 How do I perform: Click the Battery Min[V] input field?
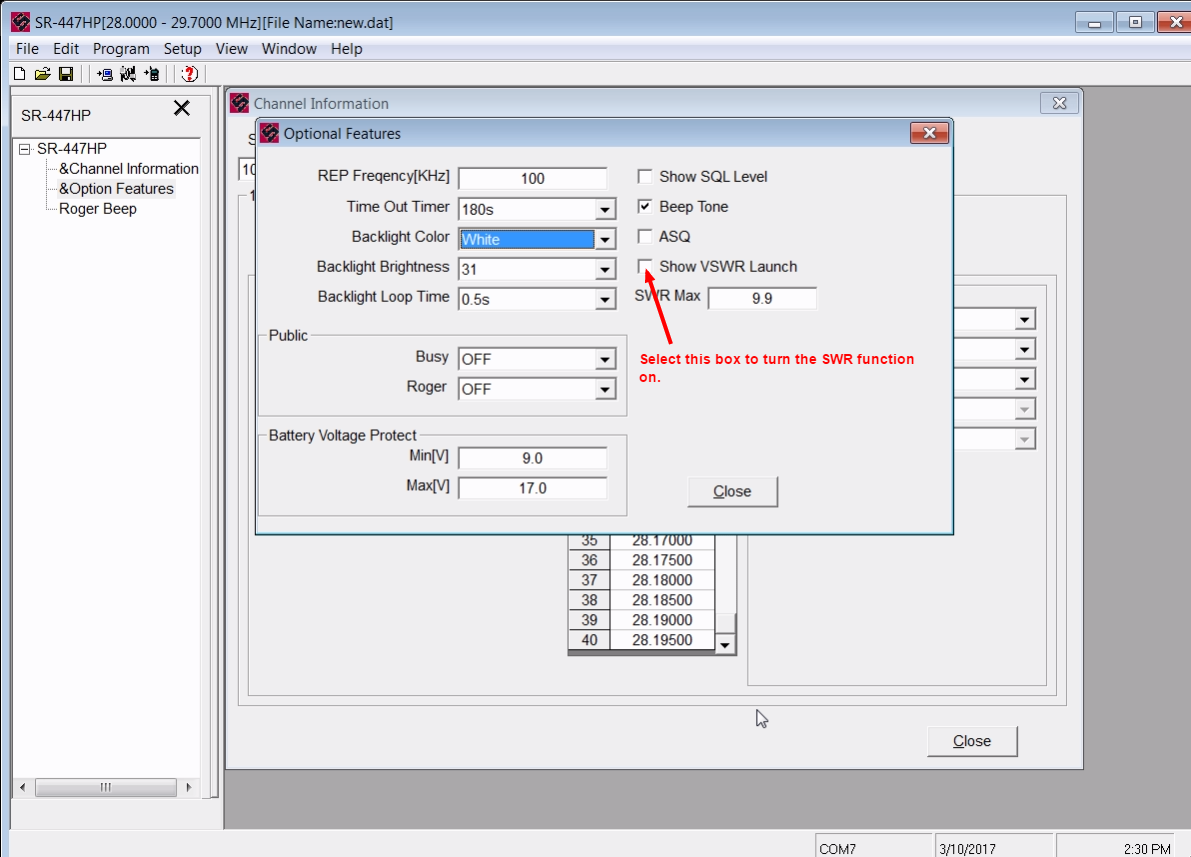point(532,458)
